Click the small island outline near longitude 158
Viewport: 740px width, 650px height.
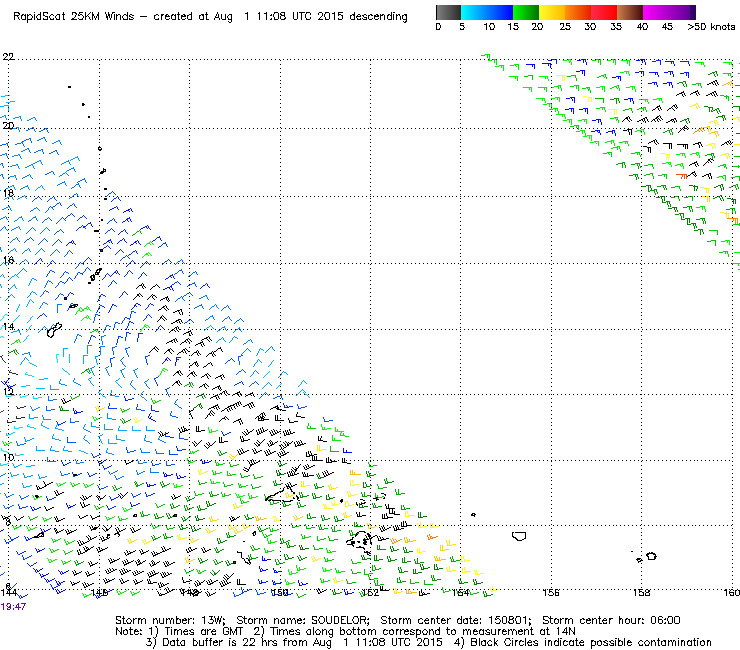click(x=651, y=556)
